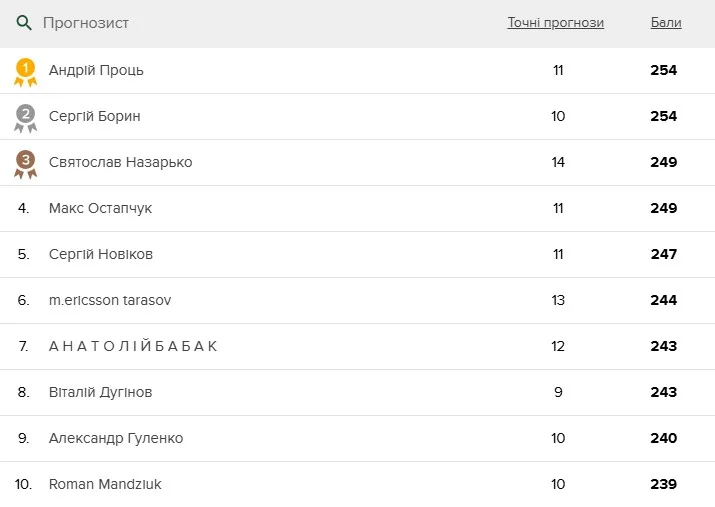Sort by Бали column header

click(x=665, y=23)
